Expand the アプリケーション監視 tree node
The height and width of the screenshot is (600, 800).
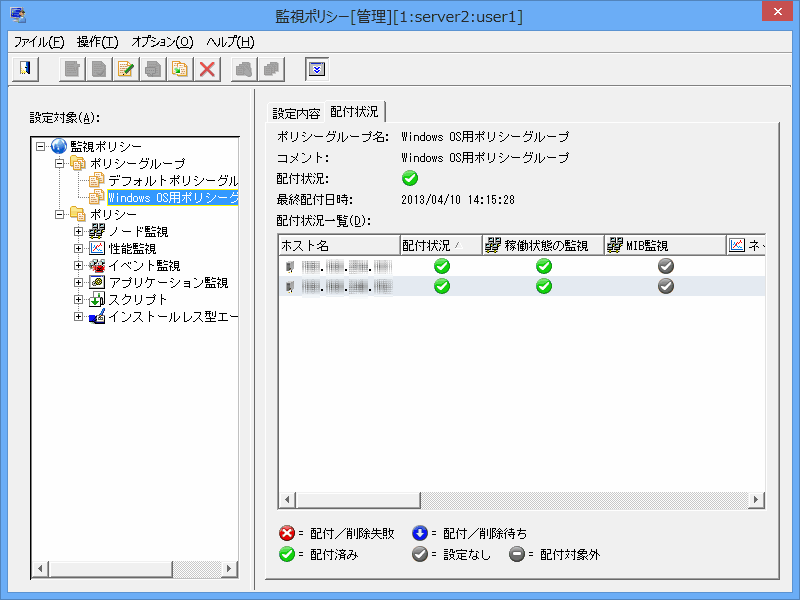(x=79, y=282)
